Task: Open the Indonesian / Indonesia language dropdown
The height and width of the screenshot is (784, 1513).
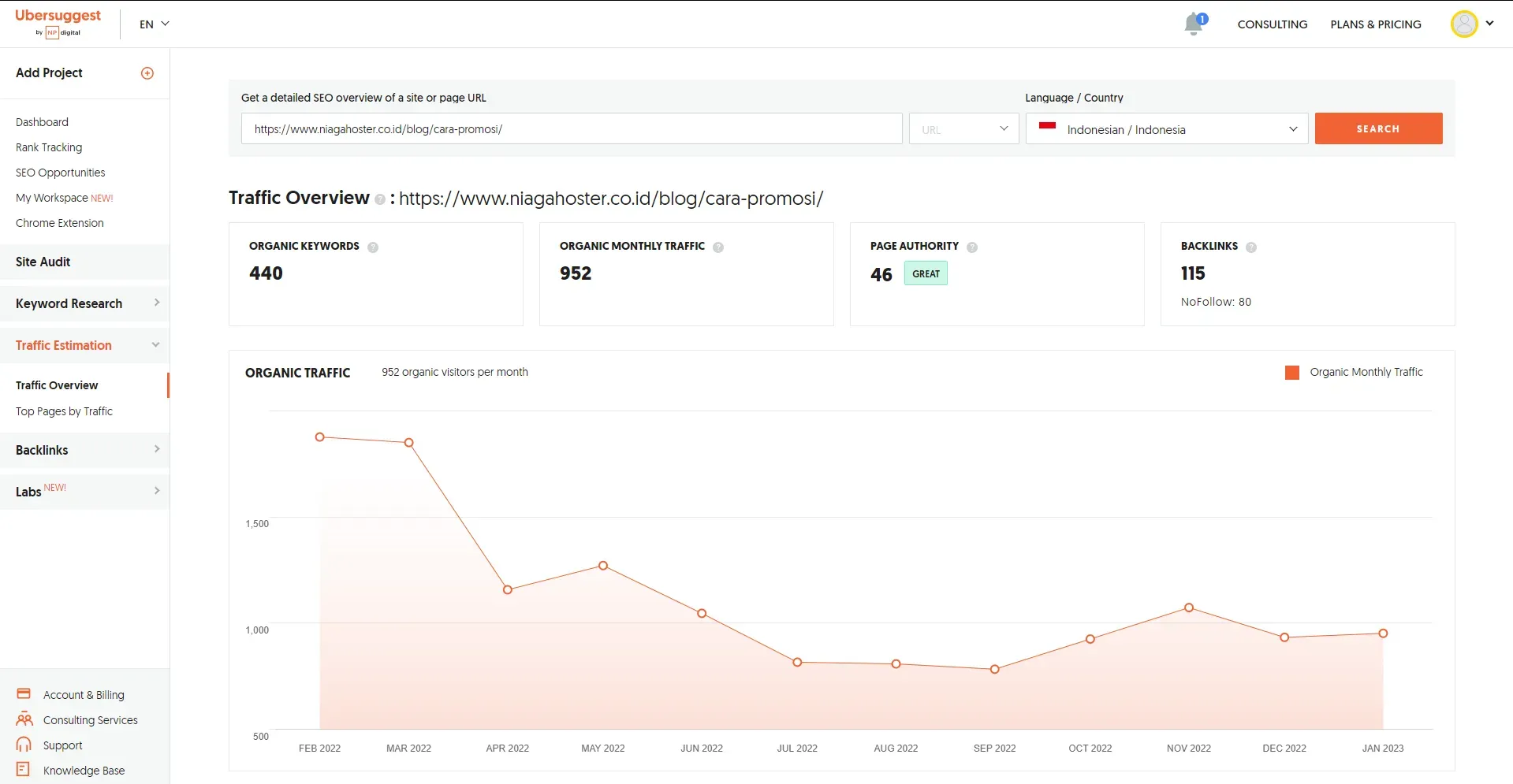Action: point(1166,129)
